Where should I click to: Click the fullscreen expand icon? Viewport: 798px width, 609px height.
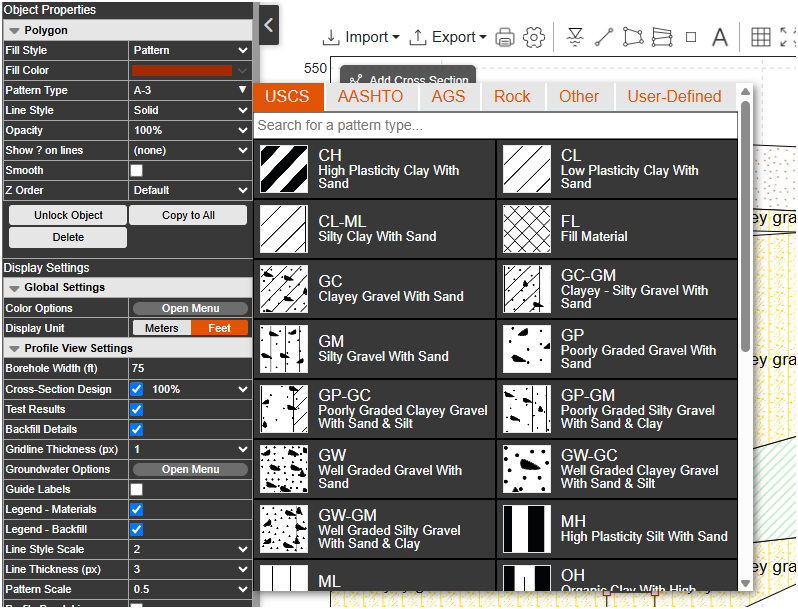pyautogui.click(x=789, y=37)
